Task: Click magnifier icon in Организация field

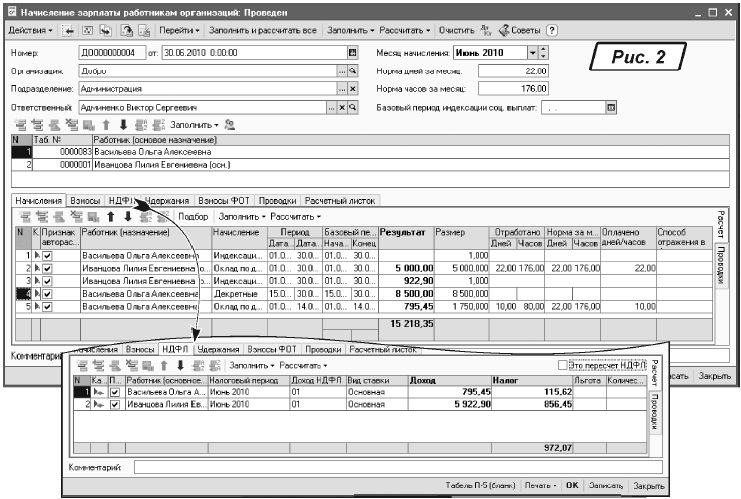Action: point(352,71)
